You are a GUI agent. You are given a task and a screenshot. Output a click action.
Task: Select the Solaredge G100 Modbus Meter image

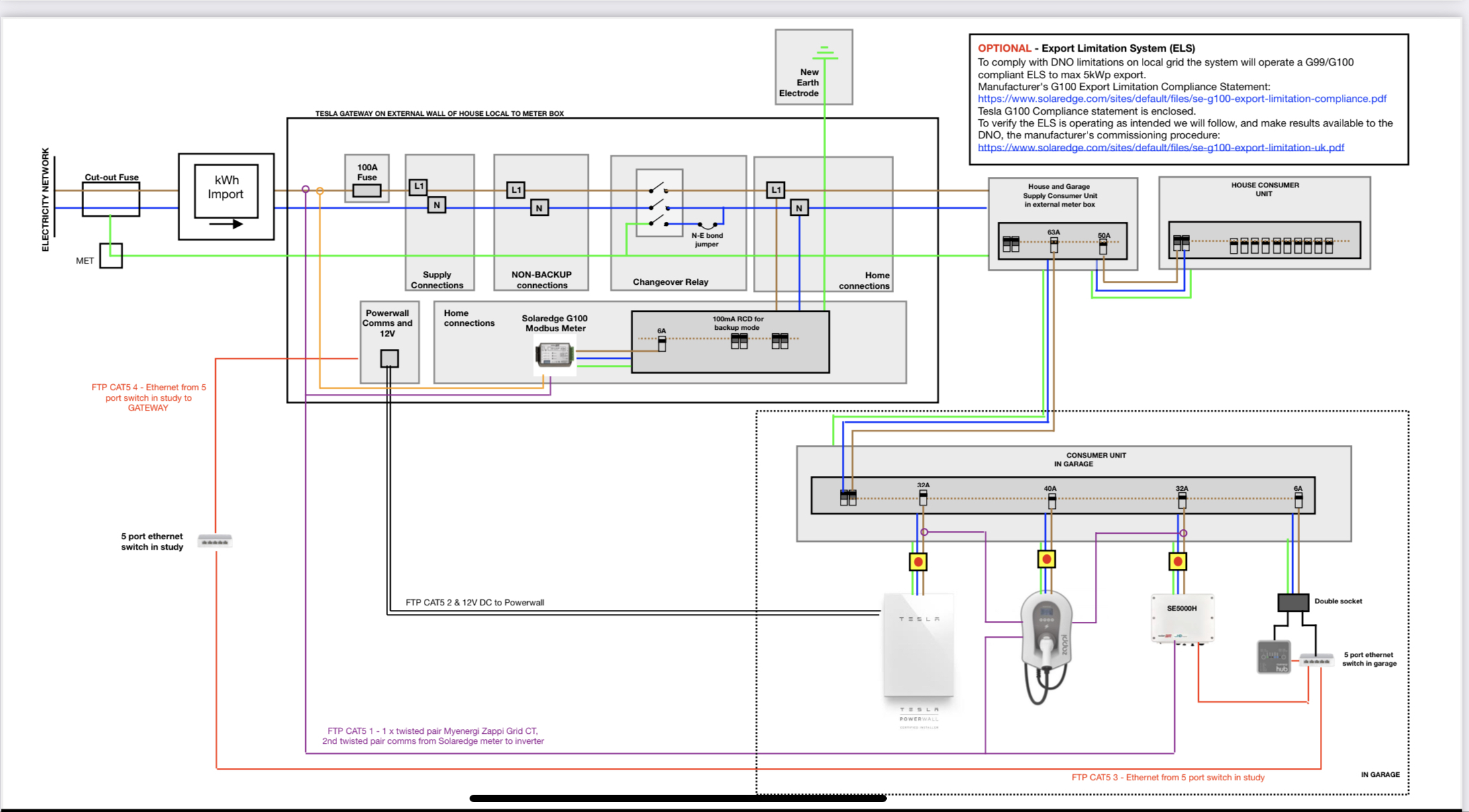pos(555,354)
